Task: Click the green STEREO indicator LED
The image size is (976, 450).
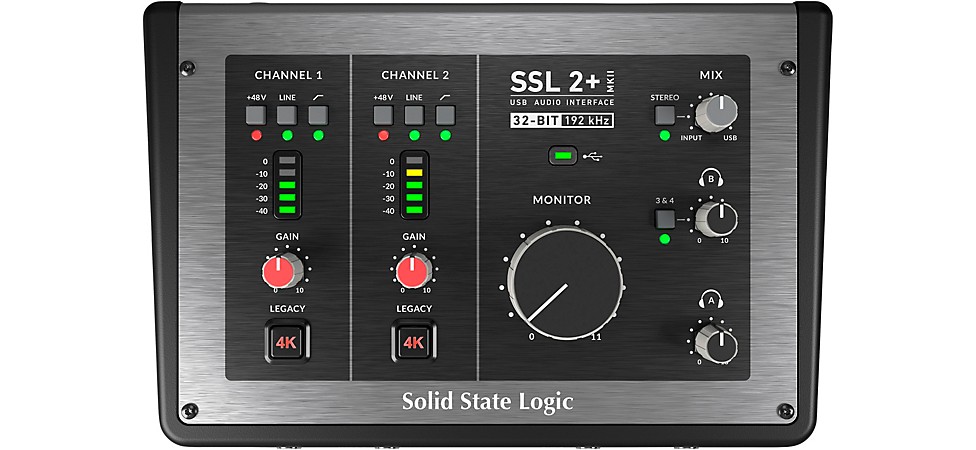Action: click(665, 136)
